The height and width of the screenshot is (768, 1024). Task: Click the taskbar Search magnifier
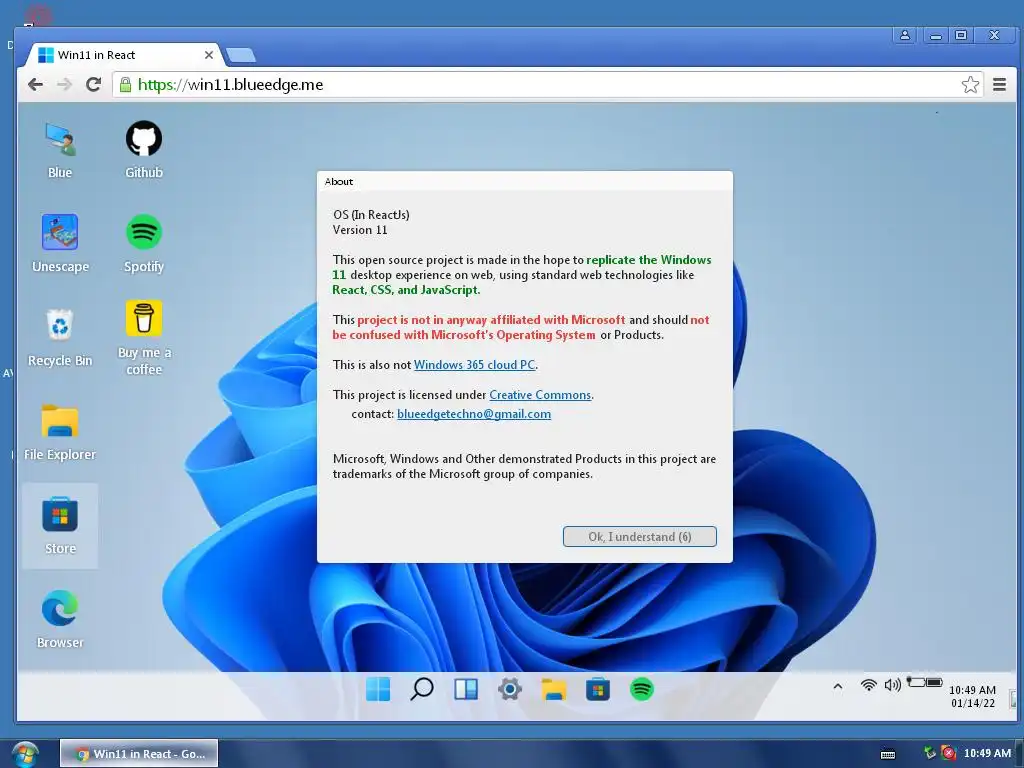pyautogui.click(x=422, y=689)
